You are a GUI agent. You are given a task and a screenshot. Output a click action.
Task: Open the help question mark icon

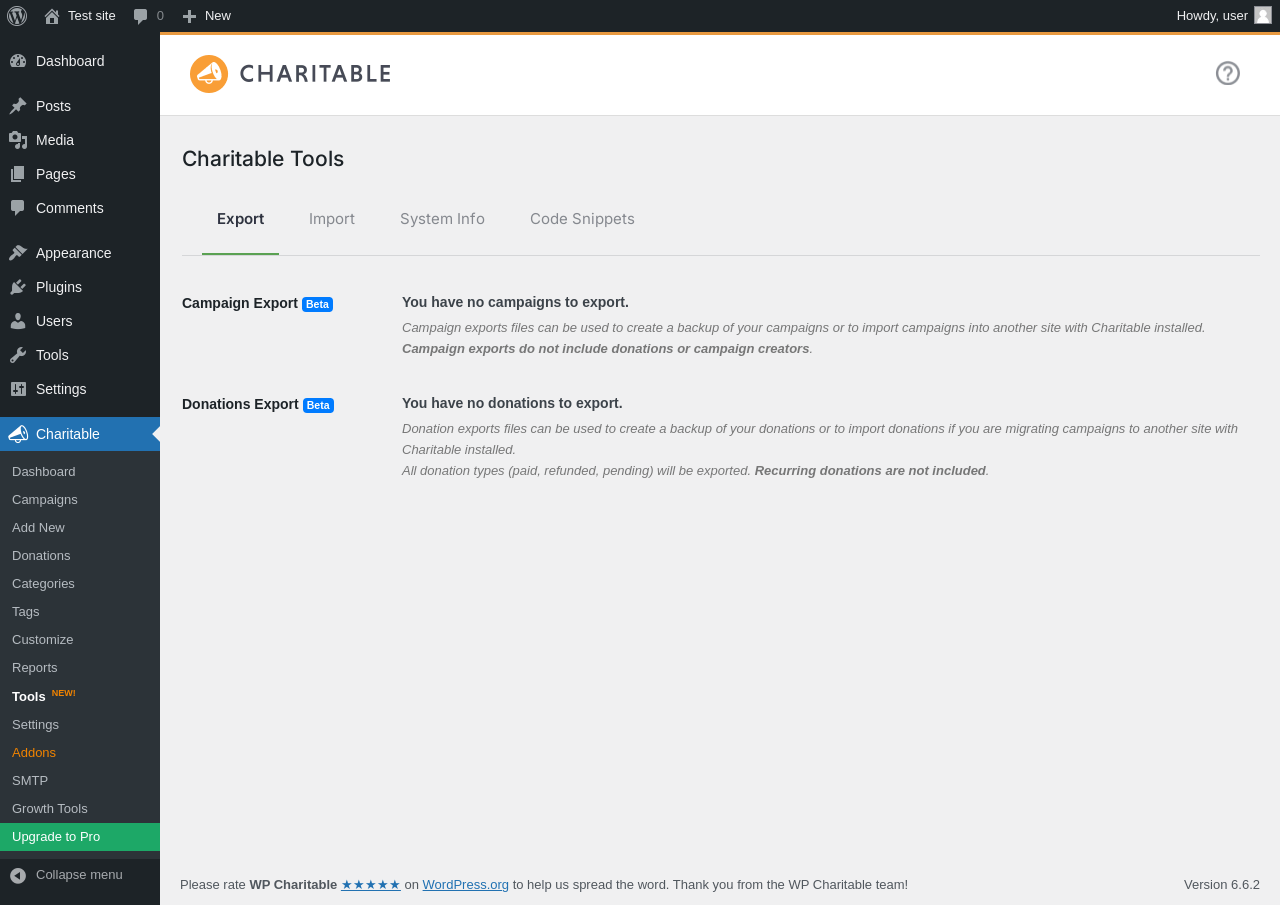click(1228, 73)
